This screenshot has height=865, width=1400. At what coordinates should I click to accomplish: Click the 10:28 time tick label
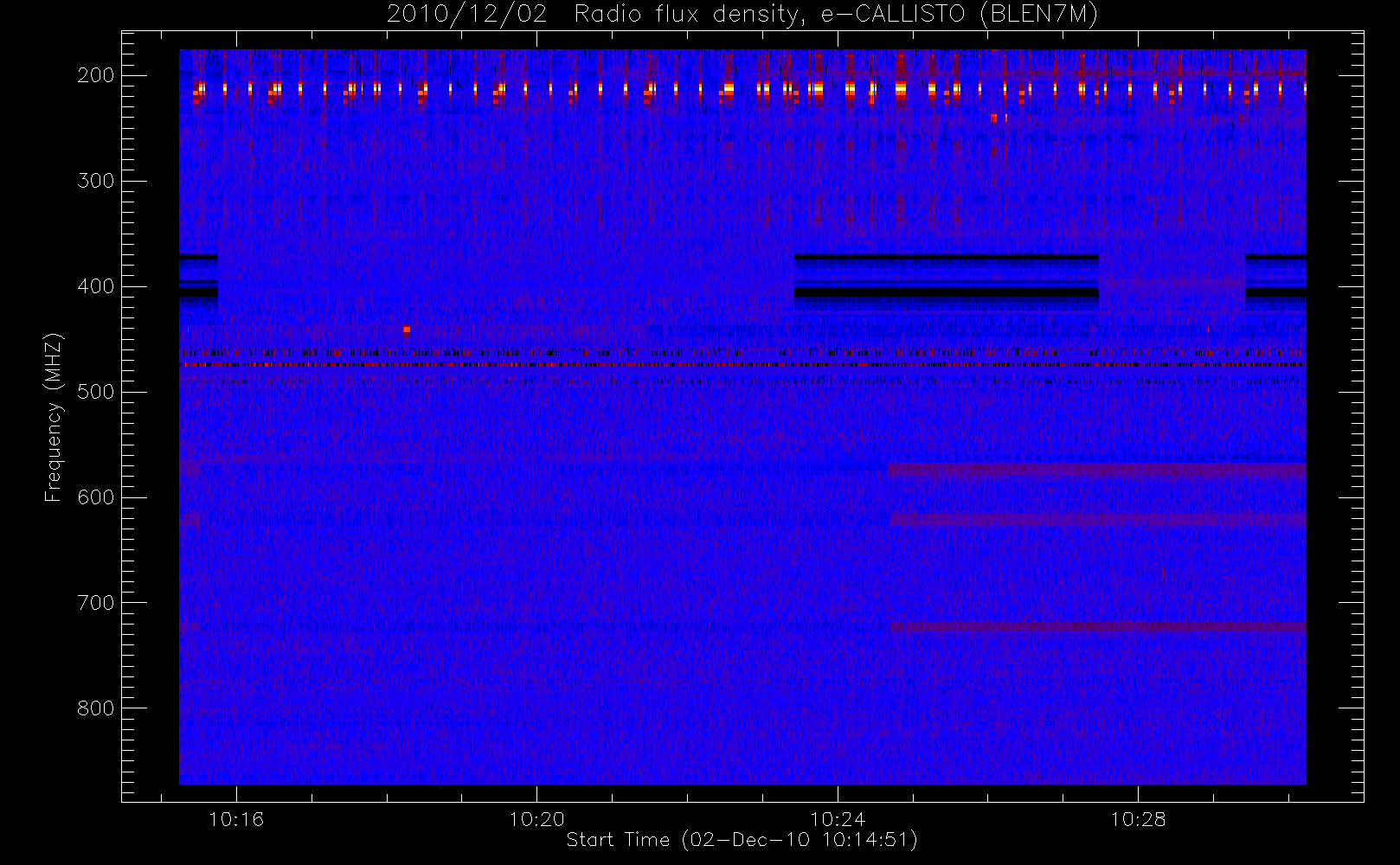point(1138,819)
